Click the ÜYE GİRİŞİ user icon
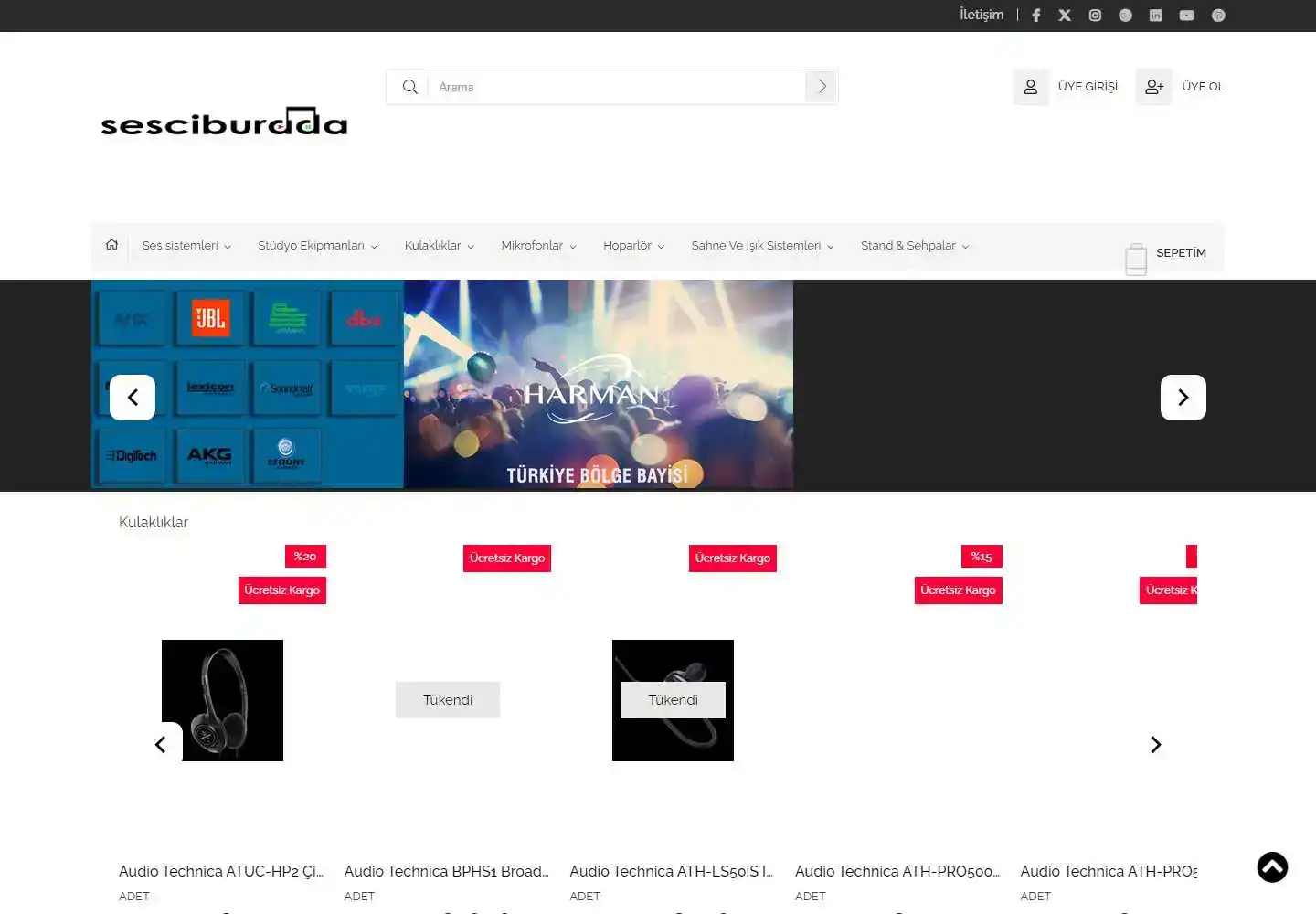 (x=1031, y=87)
